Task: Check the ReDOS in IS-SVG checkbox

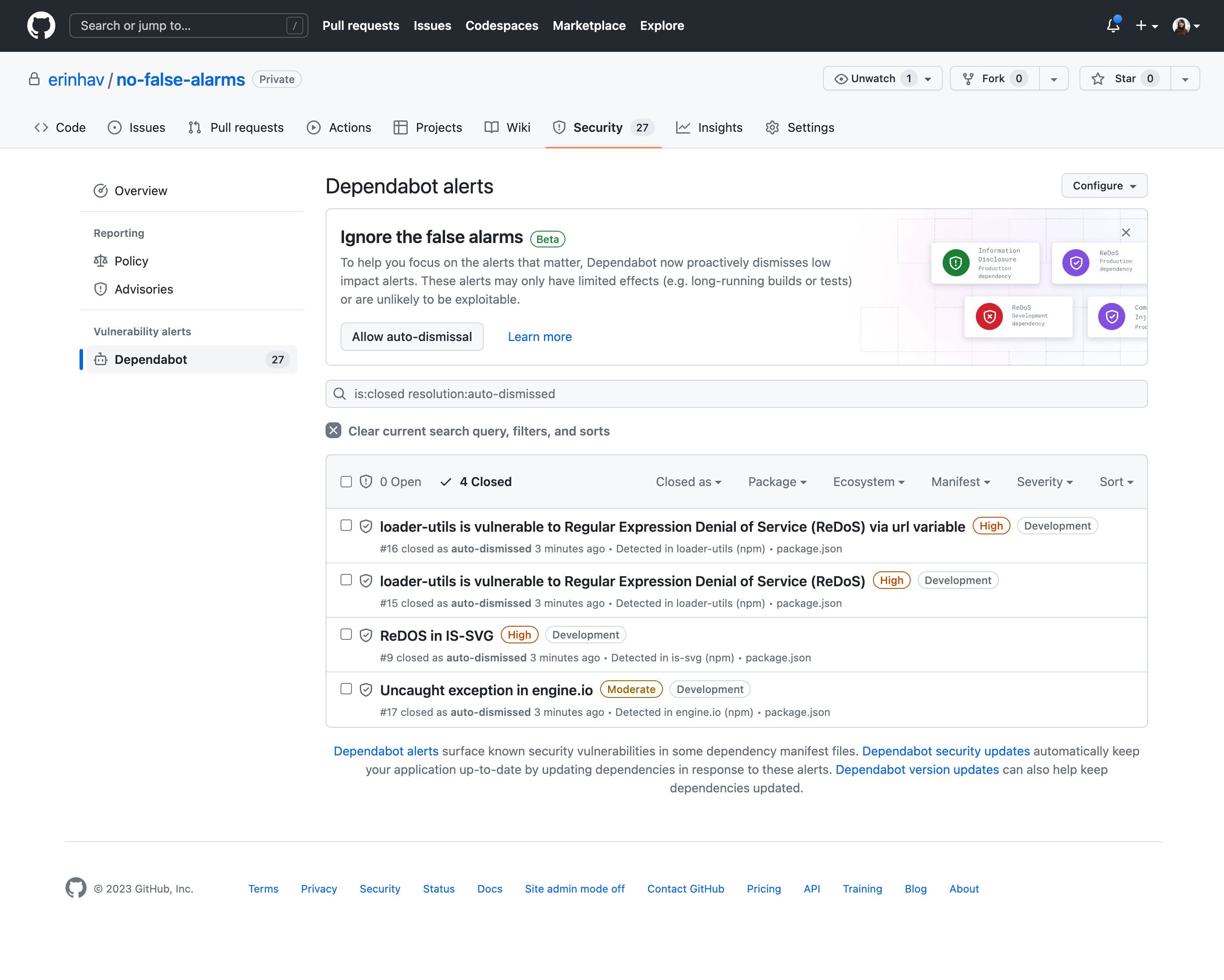Action: 346,634
